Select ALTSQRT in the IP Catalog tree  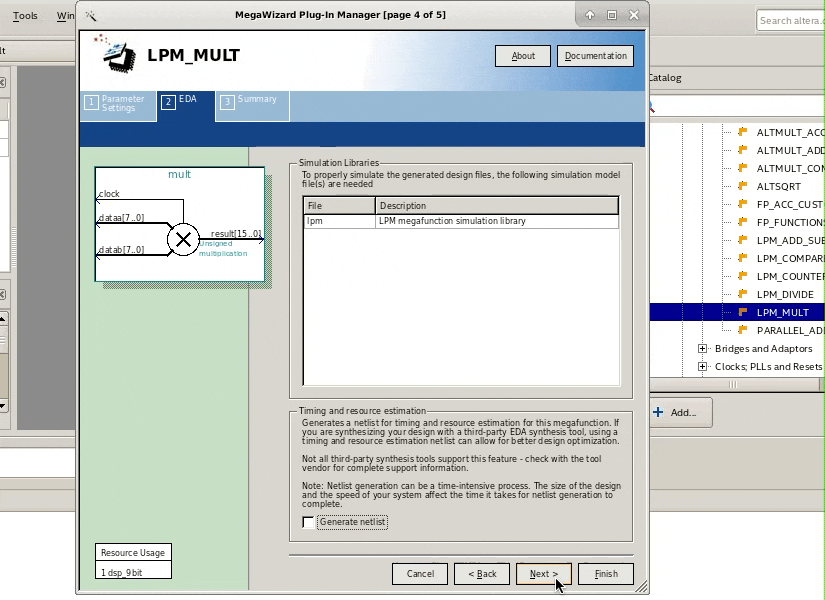779,186
